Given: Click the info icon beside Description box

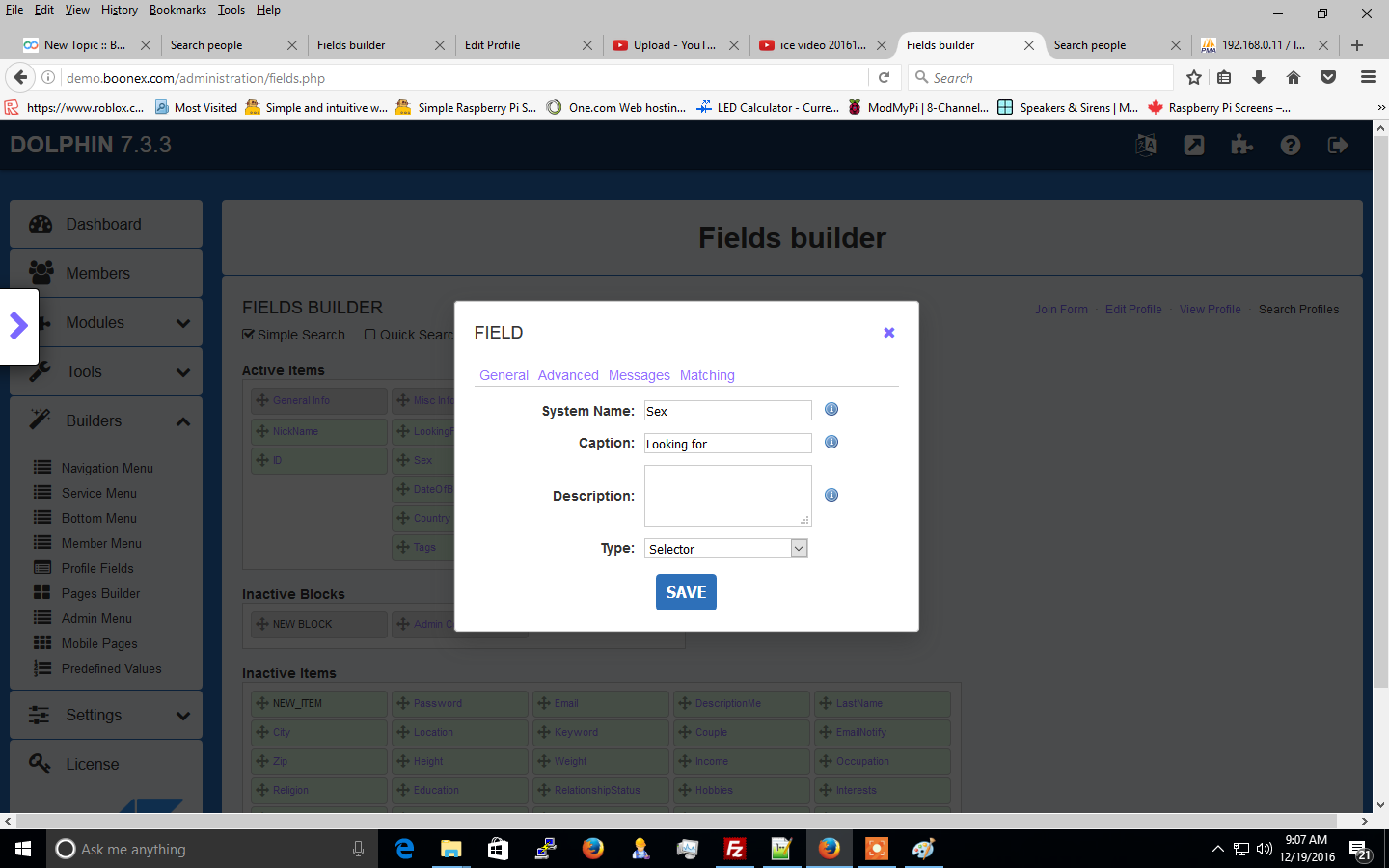Looking at the screenshot, I should tap(831, 495).
